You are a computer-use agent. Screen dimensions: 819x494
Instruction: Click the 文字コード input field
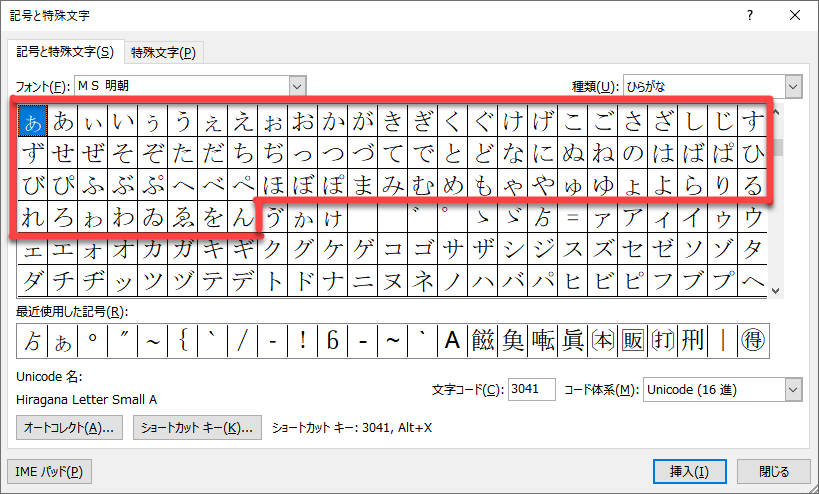[531, 389]
